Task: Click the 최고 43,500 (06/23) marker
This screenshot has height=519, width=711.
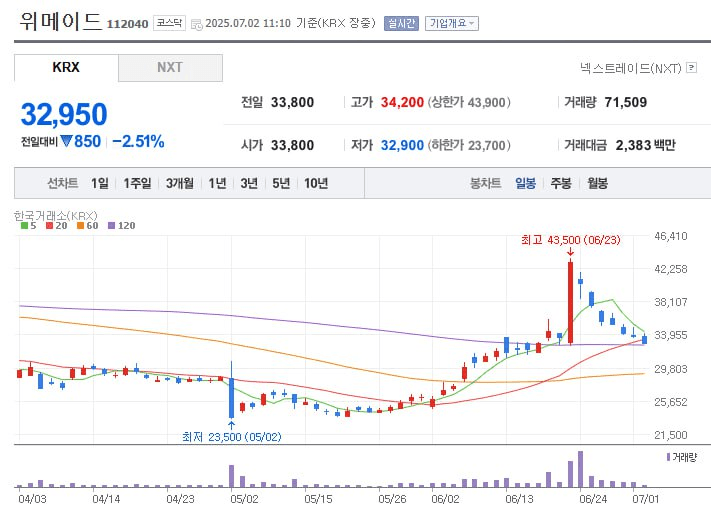Action: [570, 240]
